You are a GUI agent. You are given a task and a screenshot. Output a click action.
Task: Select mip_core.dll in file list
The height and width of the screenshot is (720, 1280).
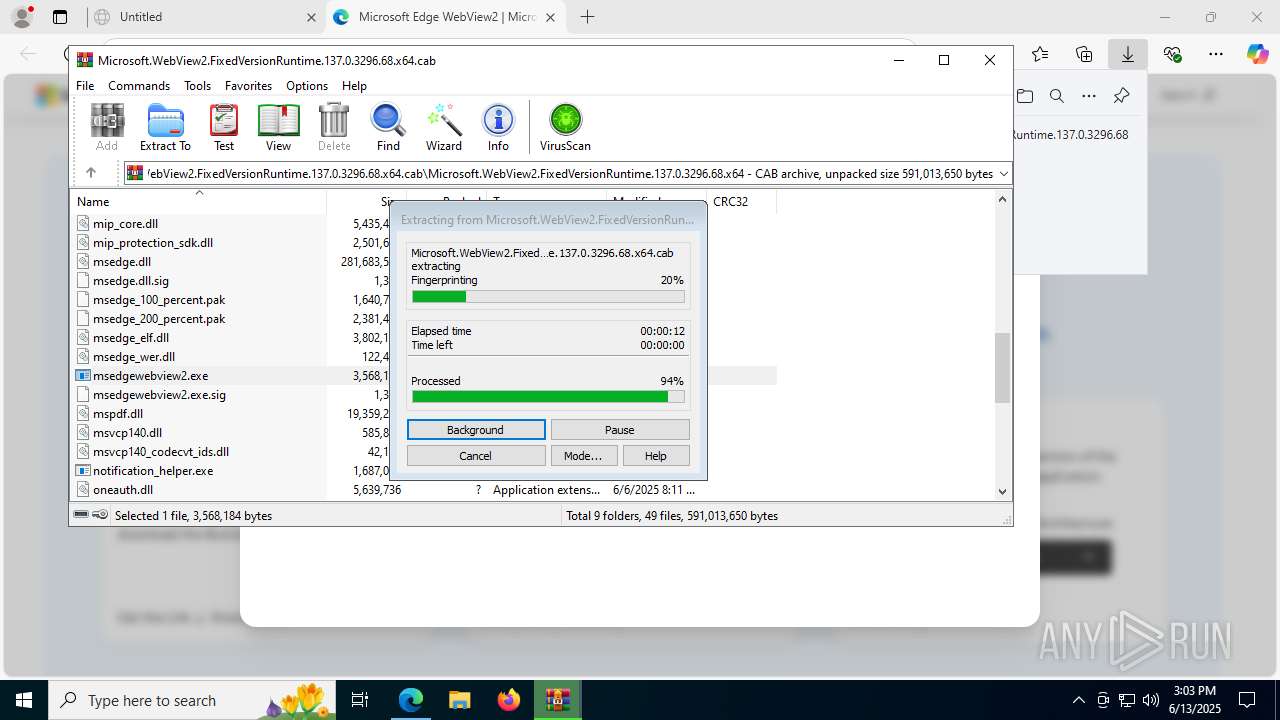point(125,224)
